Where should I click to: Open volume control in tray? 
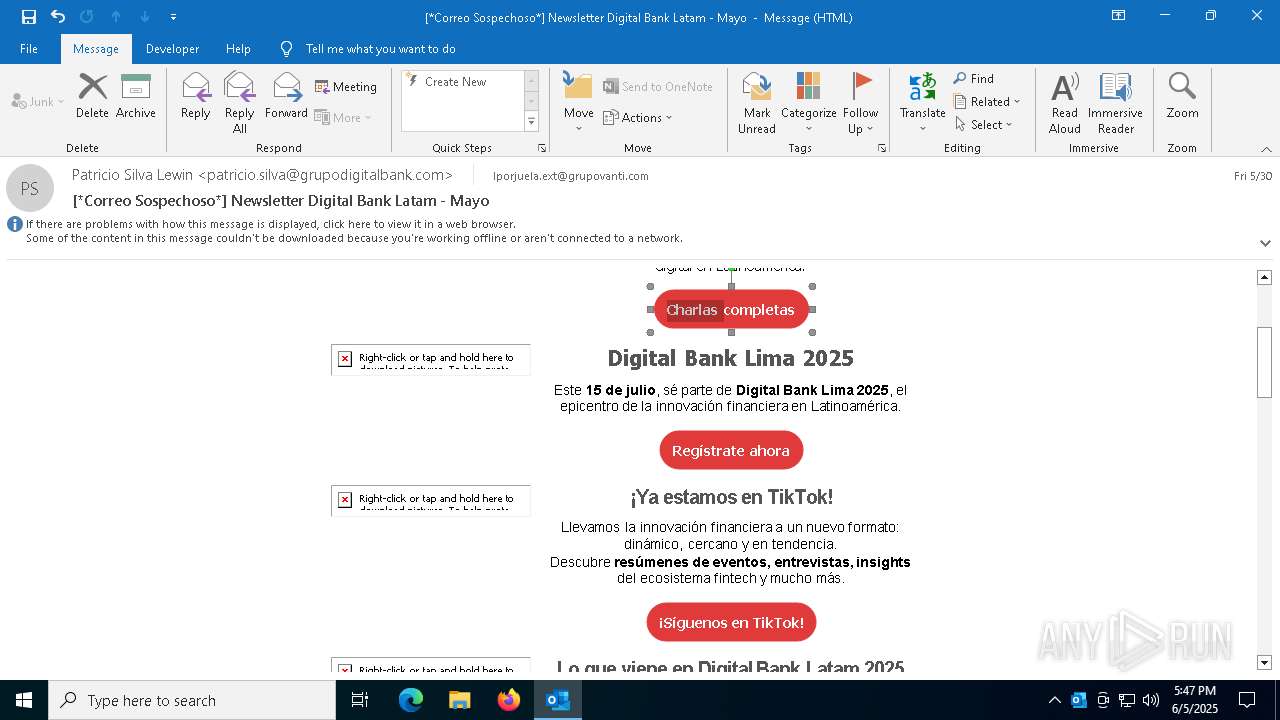tap(1151, 700)
